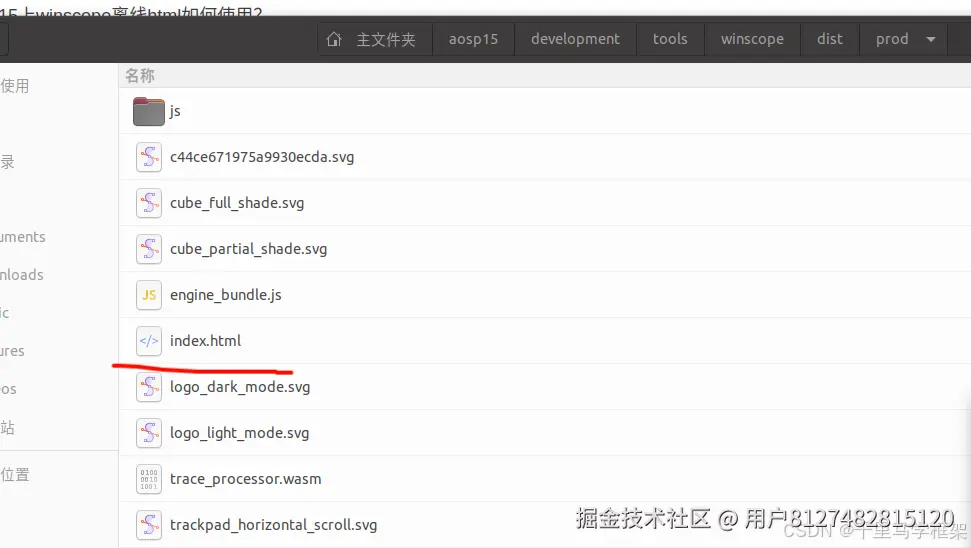Select file name trackpad_horizontal_scroll.svg

tap(273, 524)
